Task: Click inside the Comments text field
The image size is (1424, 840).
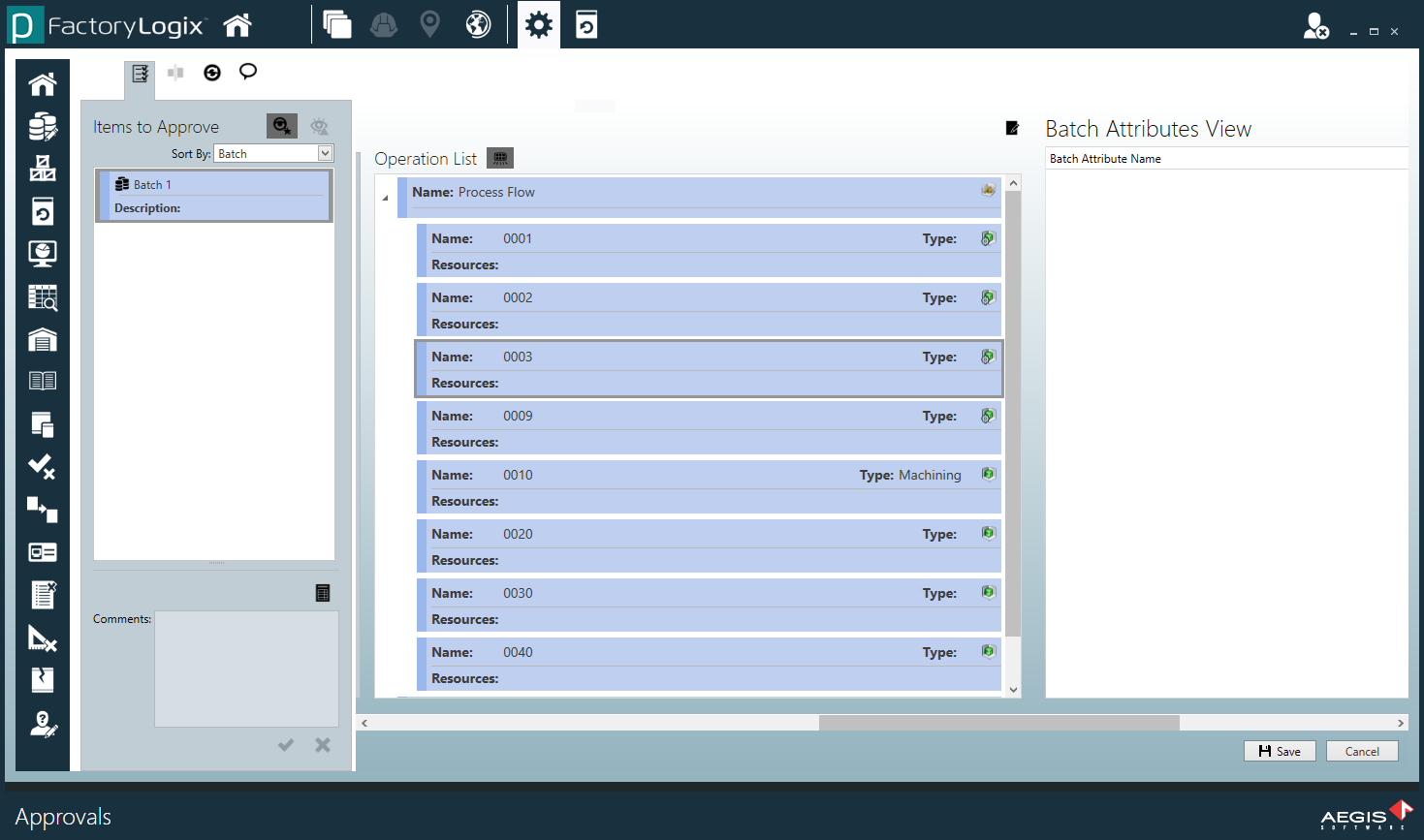Action: [x=246, y=669]
